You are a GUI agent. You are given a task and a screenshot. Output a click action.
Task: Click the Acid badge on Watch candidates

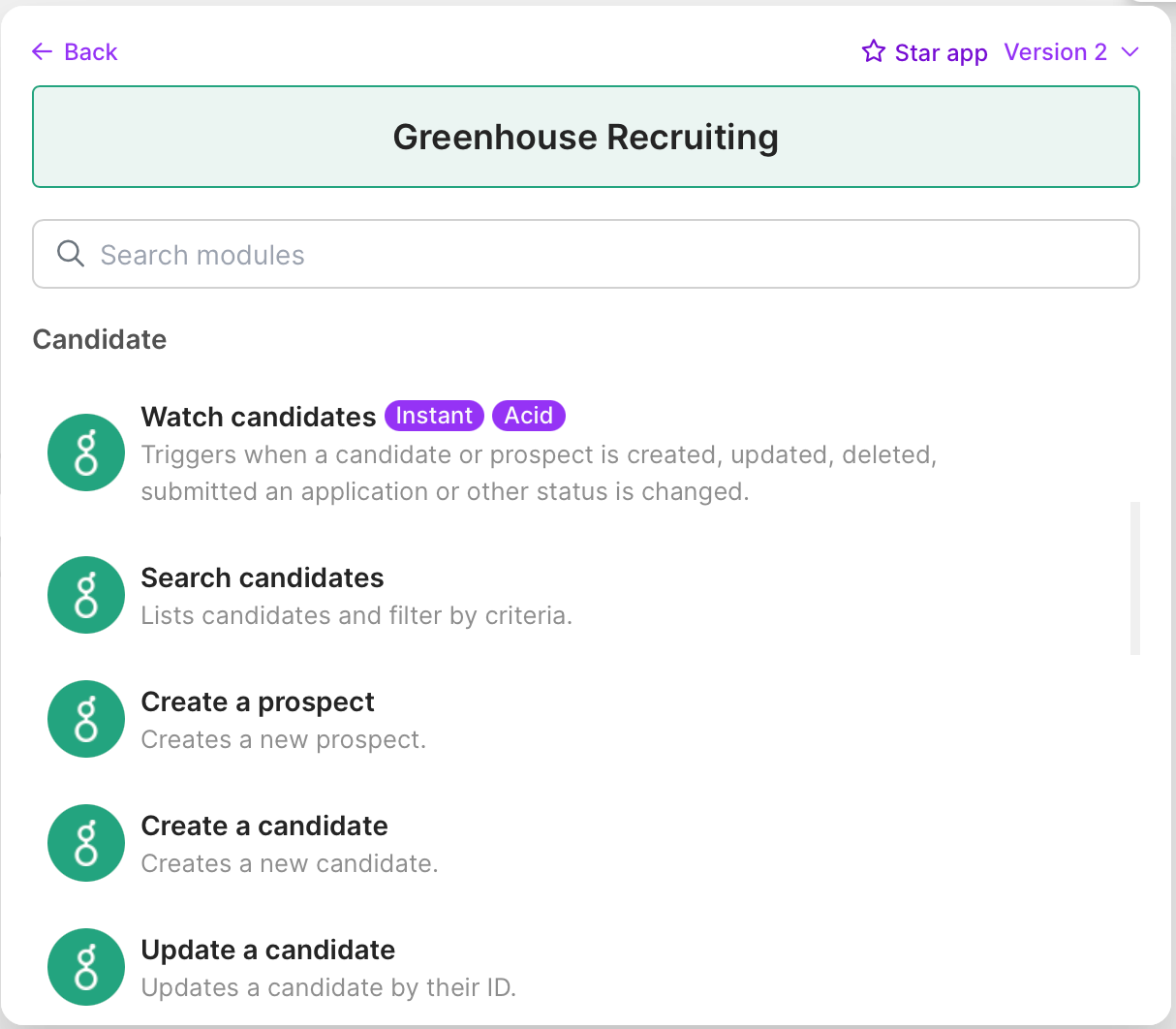click(529, 416)
